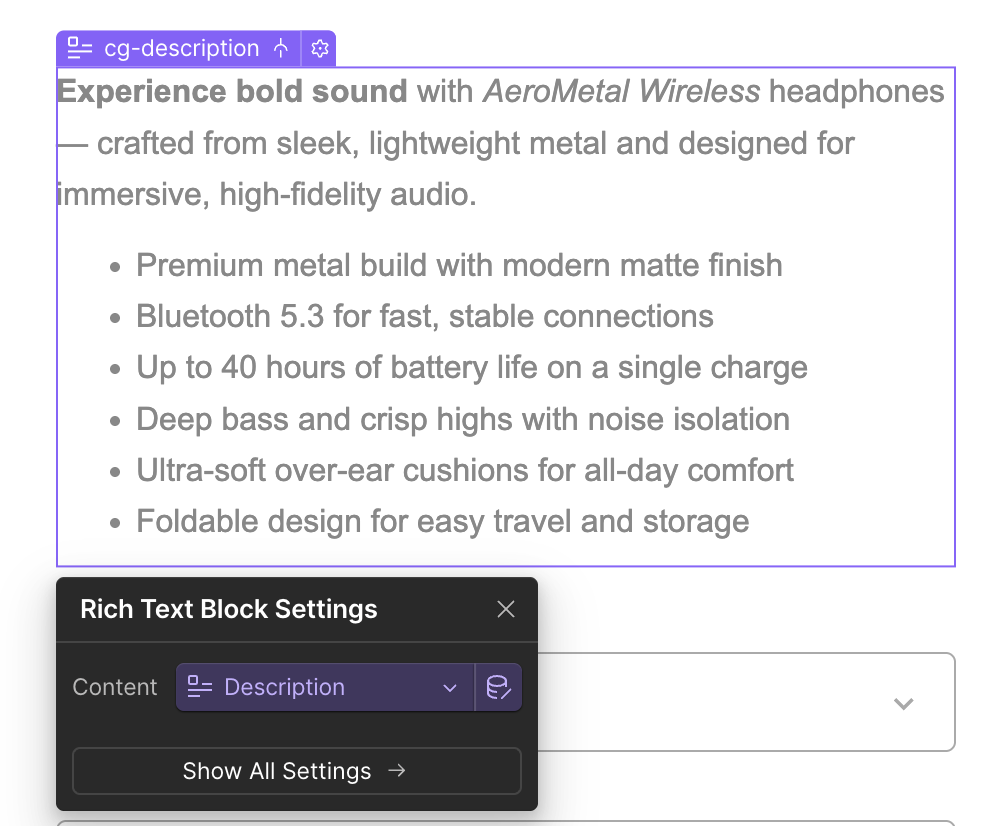Open the Description content dropdown
Image resolution: width=1006 pixels, height=826 pixels.
click(x=325, y=687)
